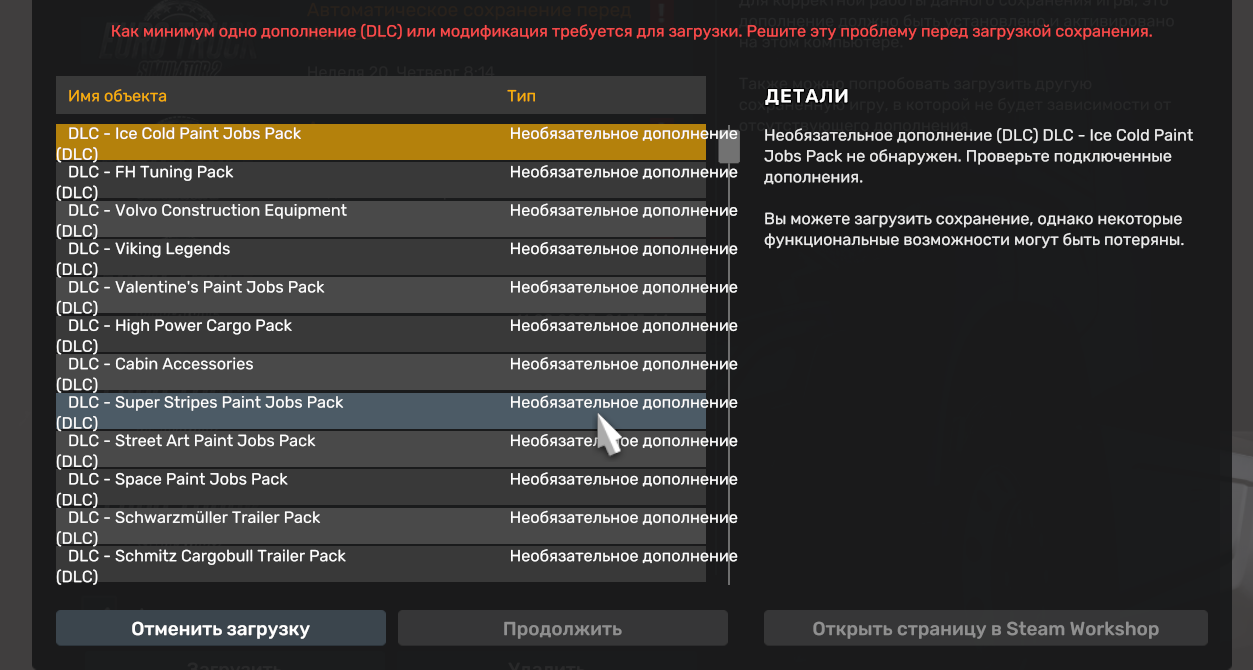
Task: Select DLC - Schwarzmüller Trailer Pack row
Action: (381, 527)
